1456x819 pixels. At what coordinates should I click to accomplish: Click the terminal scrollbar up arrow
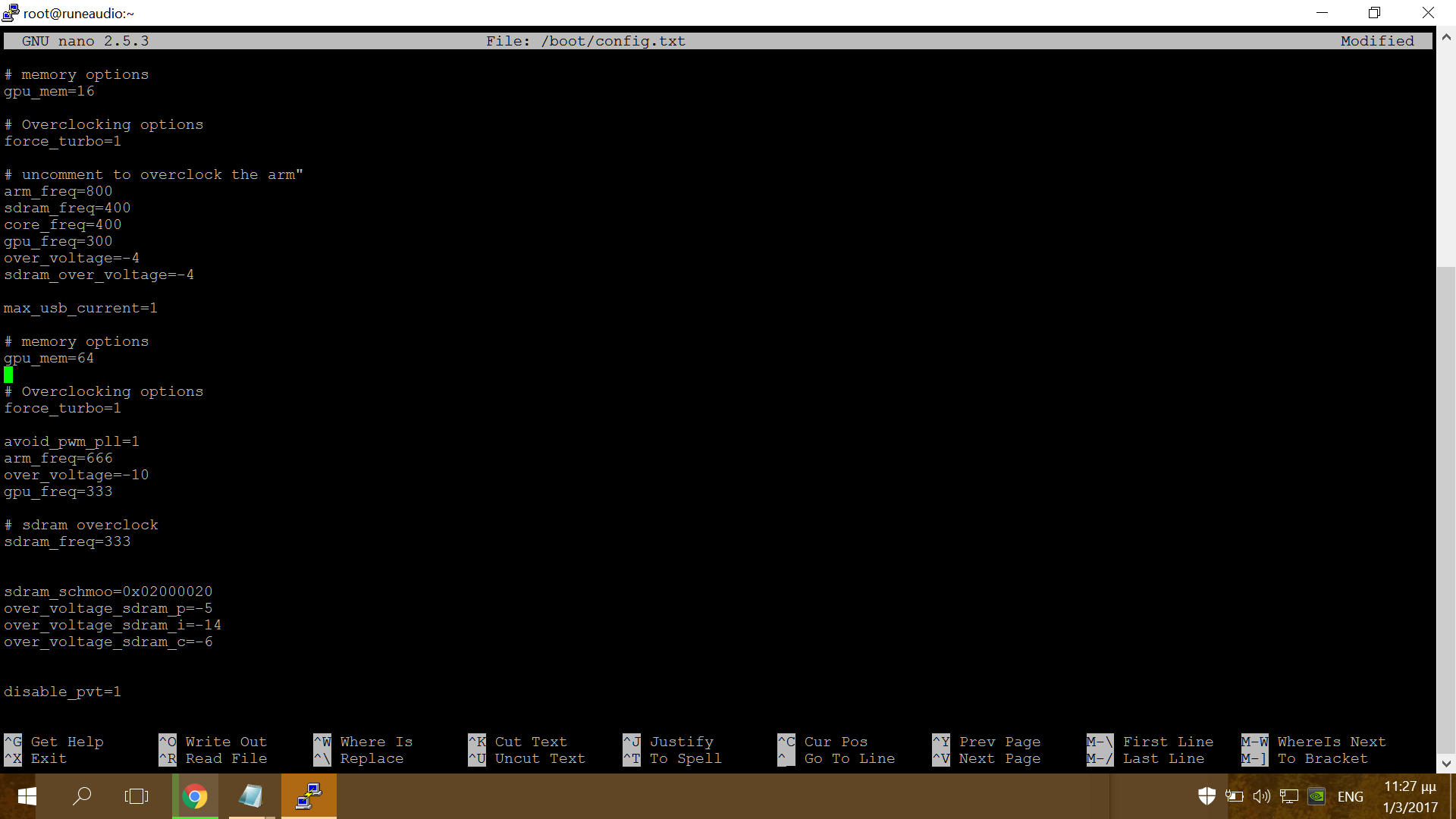tap(1446, 36)
